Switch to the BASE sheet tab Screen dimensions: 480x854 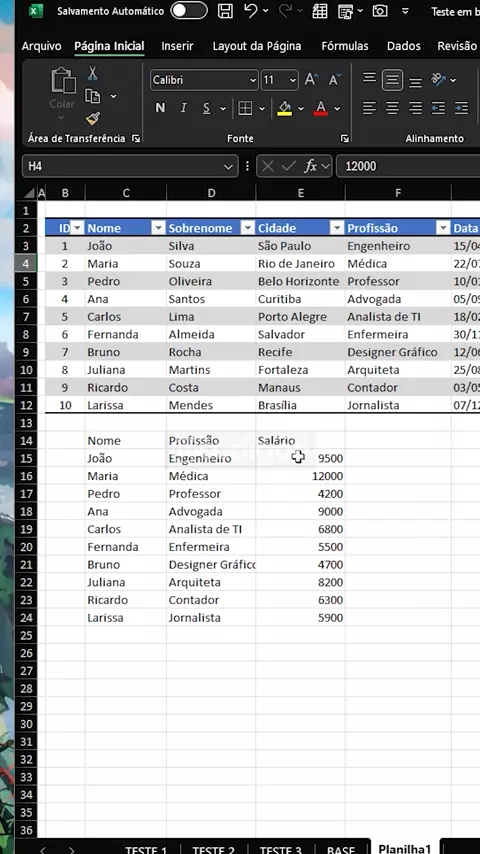click(x=341, y=848)
